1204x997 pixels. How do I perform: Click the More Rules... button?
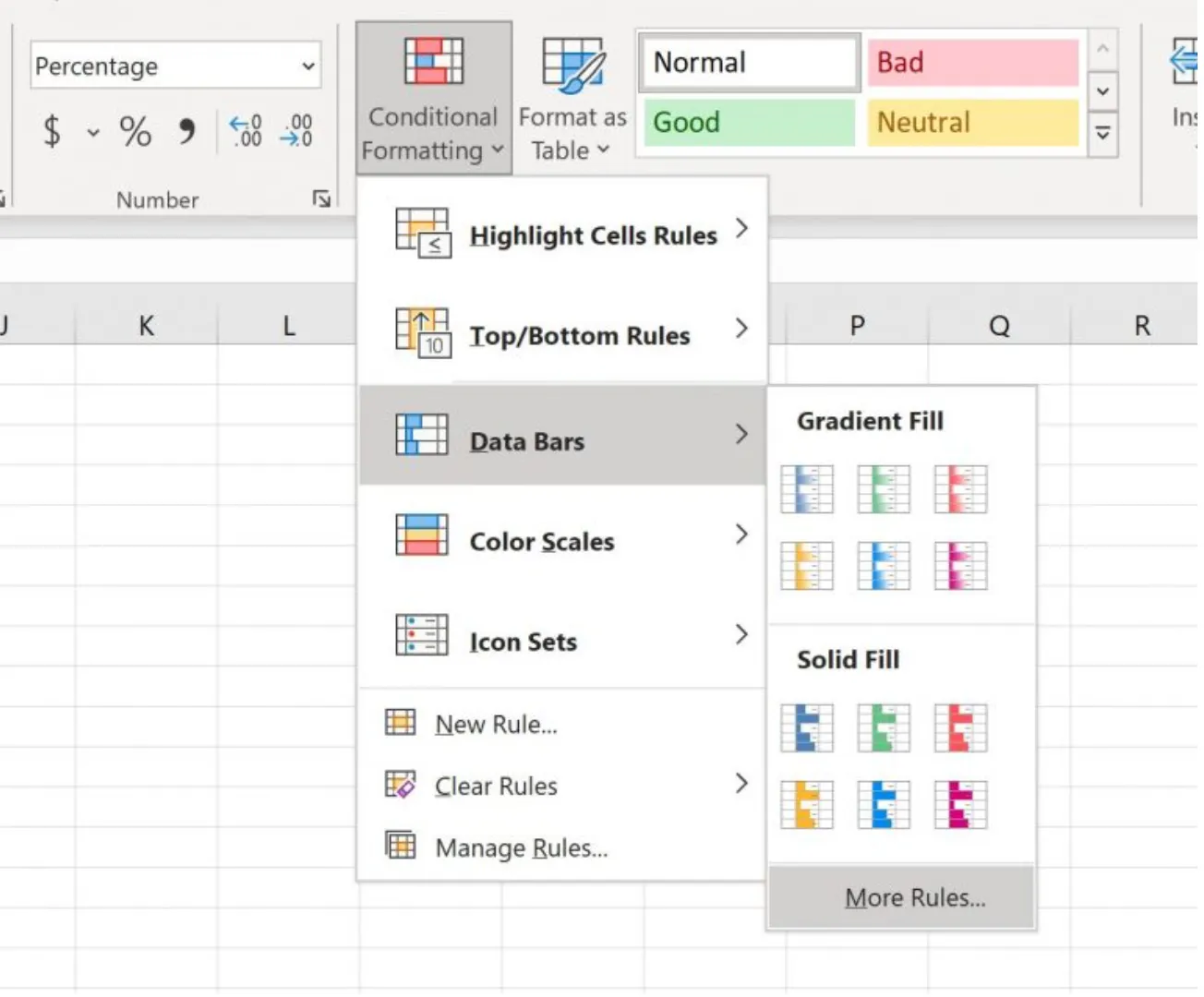tap(901, 897)
